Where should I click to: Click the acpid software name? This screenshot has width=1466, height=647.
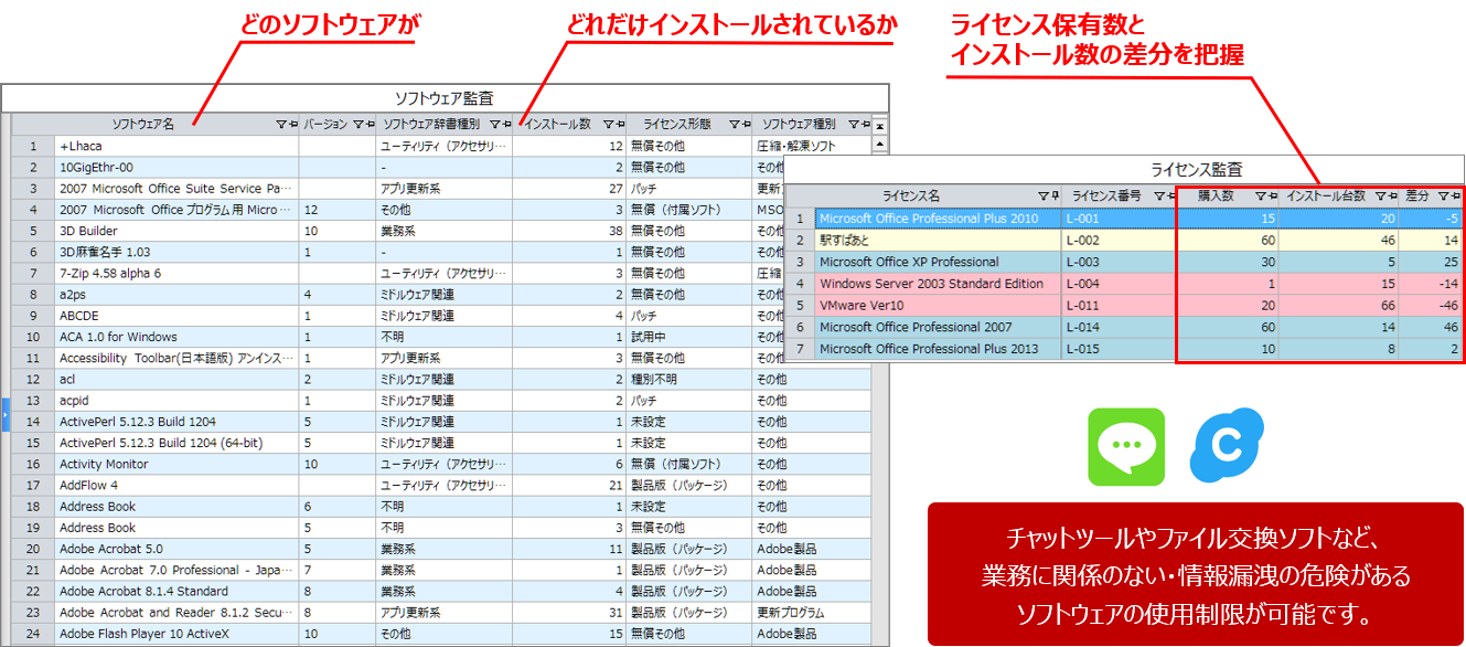[74, 400]
